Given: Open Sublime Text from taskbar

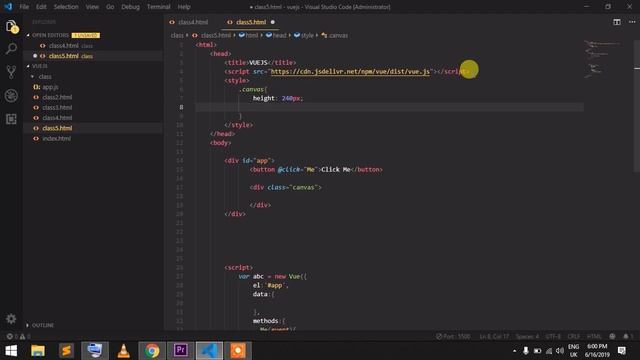Looking at the screenshot, I should [x=66, y=351].
